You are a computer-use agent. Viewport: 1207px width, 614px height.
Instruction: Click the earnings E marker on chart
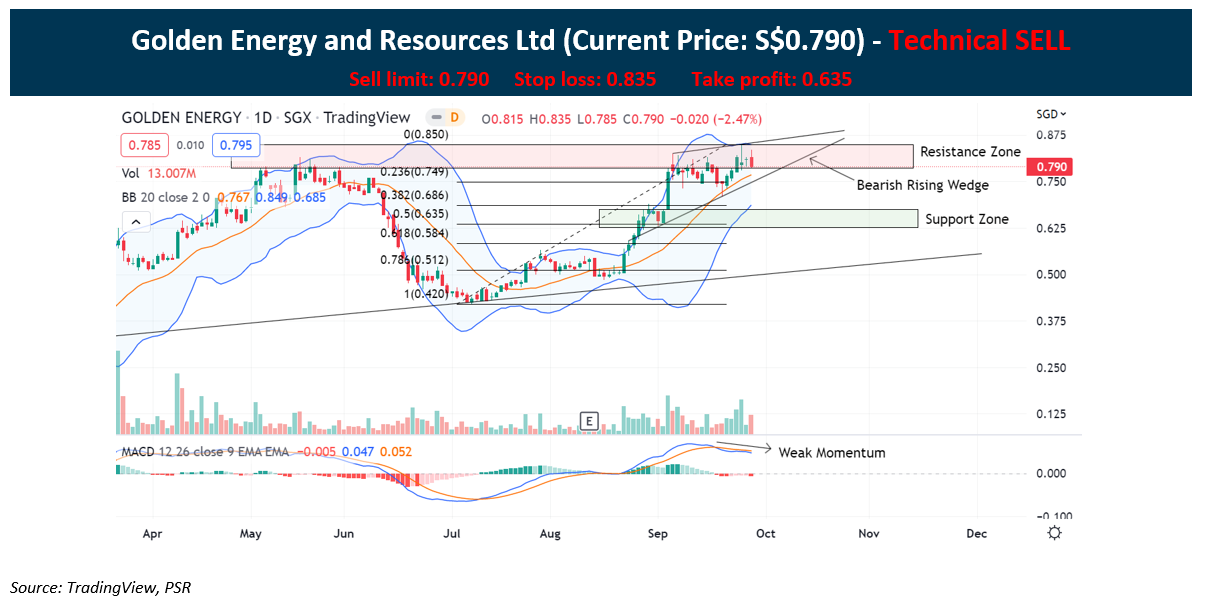coord(590,421)
